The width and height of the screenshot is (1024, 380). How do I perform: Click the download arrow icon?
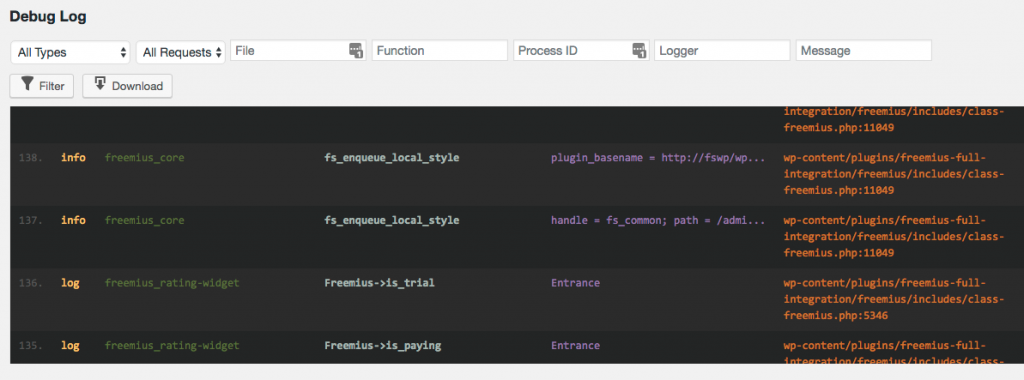100,83
